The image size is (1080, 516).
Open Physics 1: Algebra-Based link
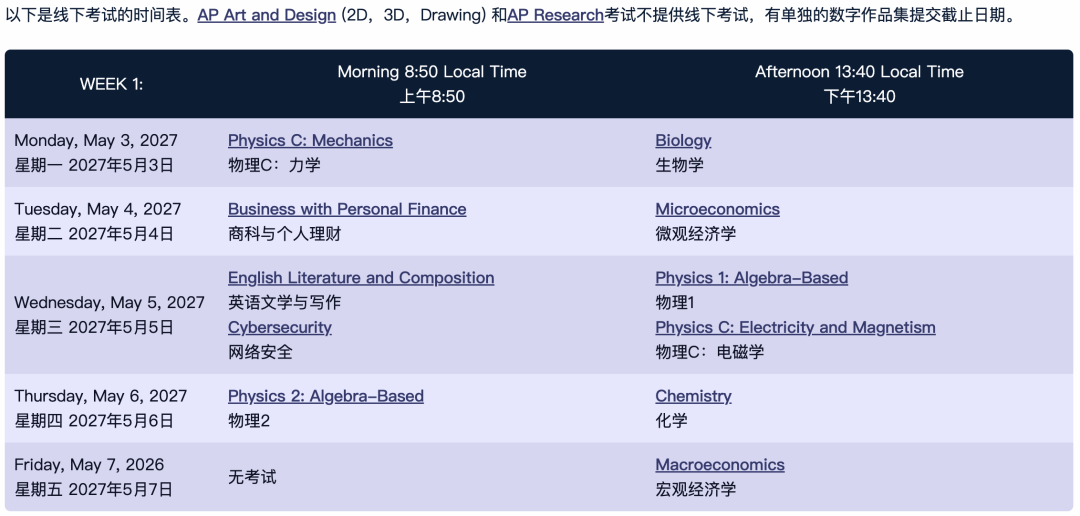pyautogui.click(x=751, y=278)
